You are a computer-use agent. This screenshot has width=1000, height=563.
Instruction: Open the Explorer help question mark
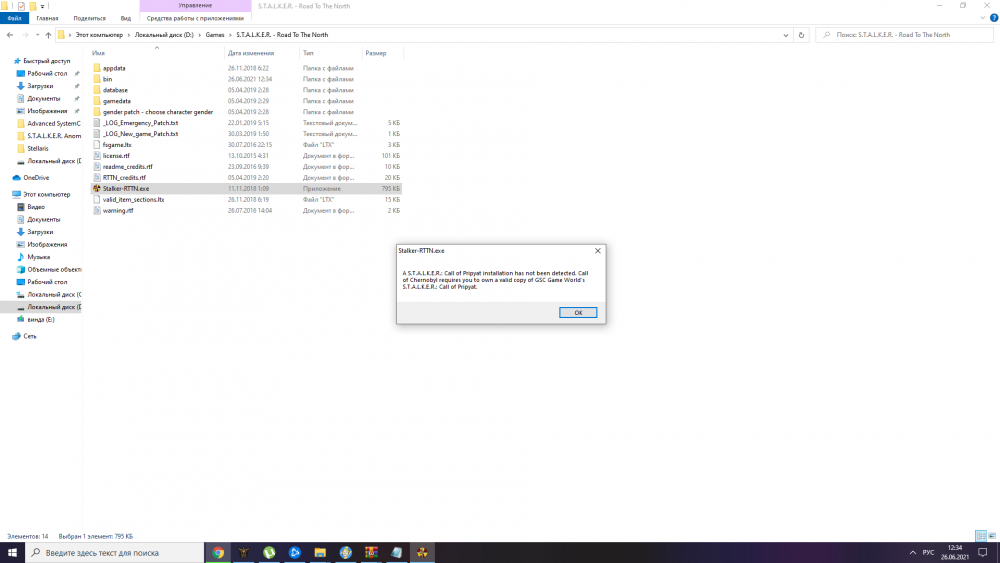[x=994, y=18]
